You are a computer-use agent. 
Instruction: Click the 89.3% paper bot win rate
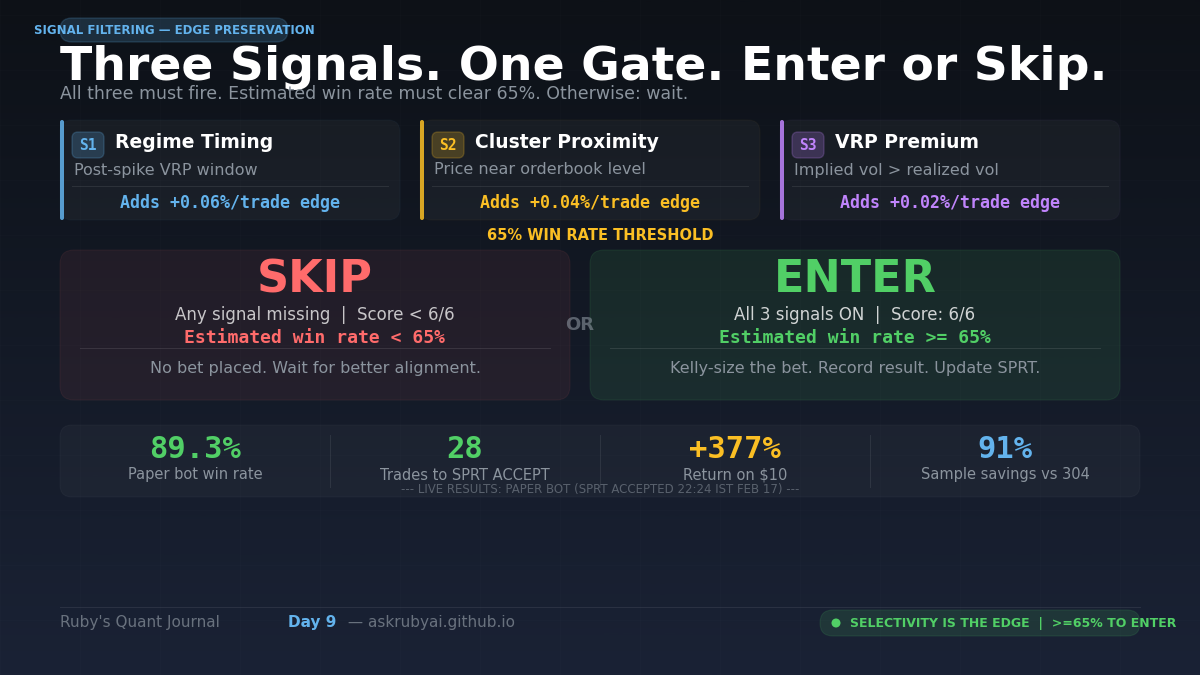(195, 449)
